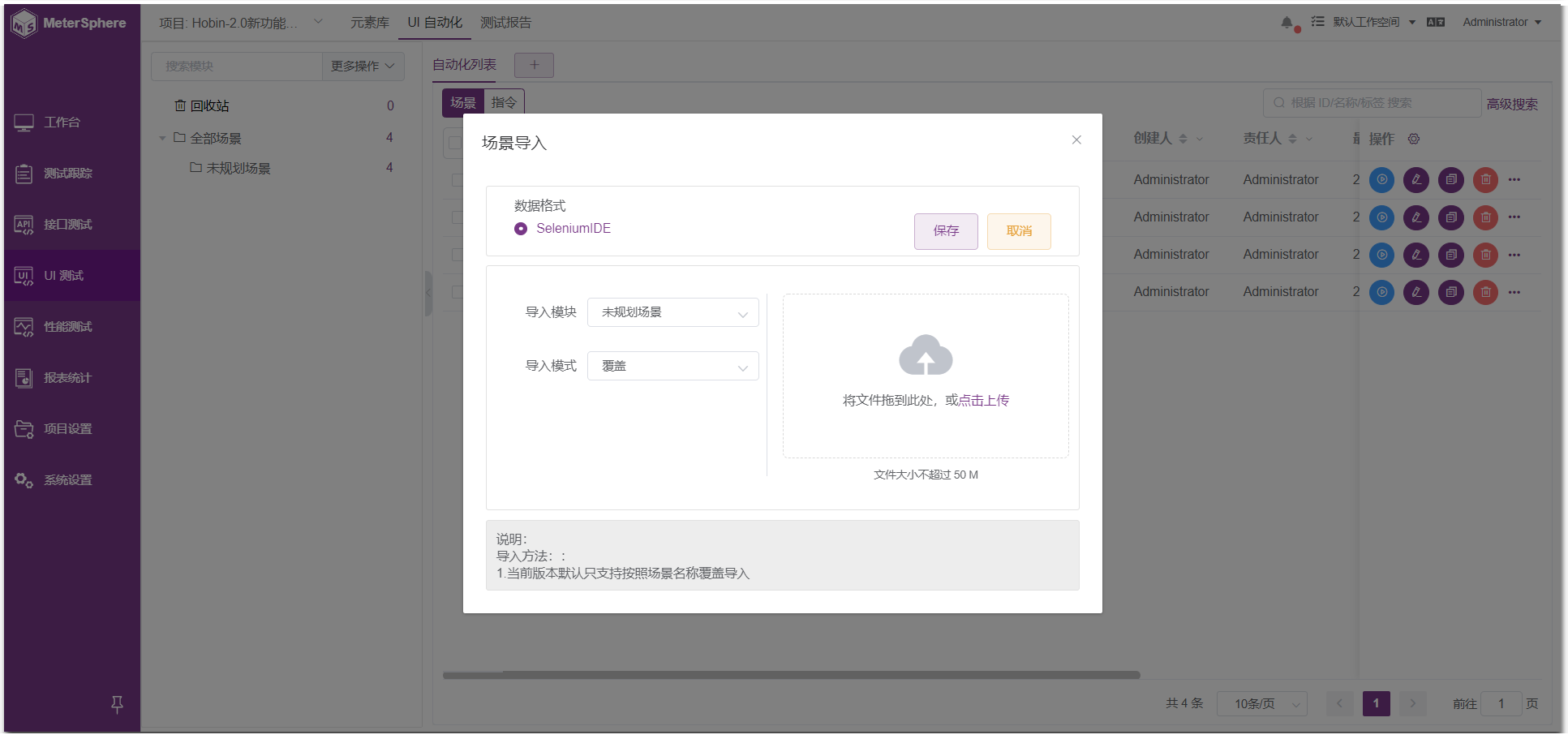The height and width of the screenshot is (739, 1568).
Task: Open the 导入模块 dropdown
Action: tap(673, 312)
